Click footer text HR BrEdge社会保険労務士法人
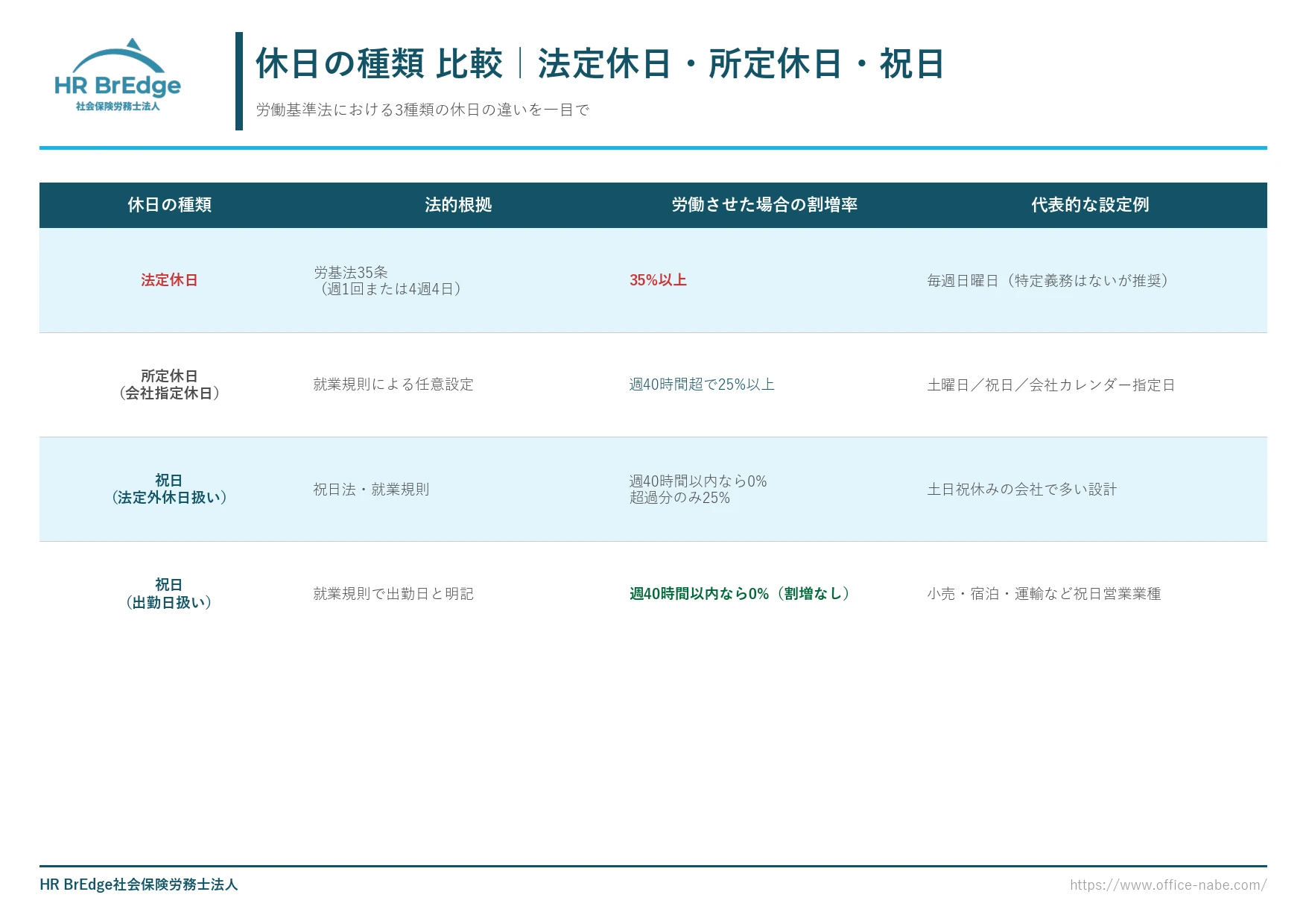 click(139, 885)
